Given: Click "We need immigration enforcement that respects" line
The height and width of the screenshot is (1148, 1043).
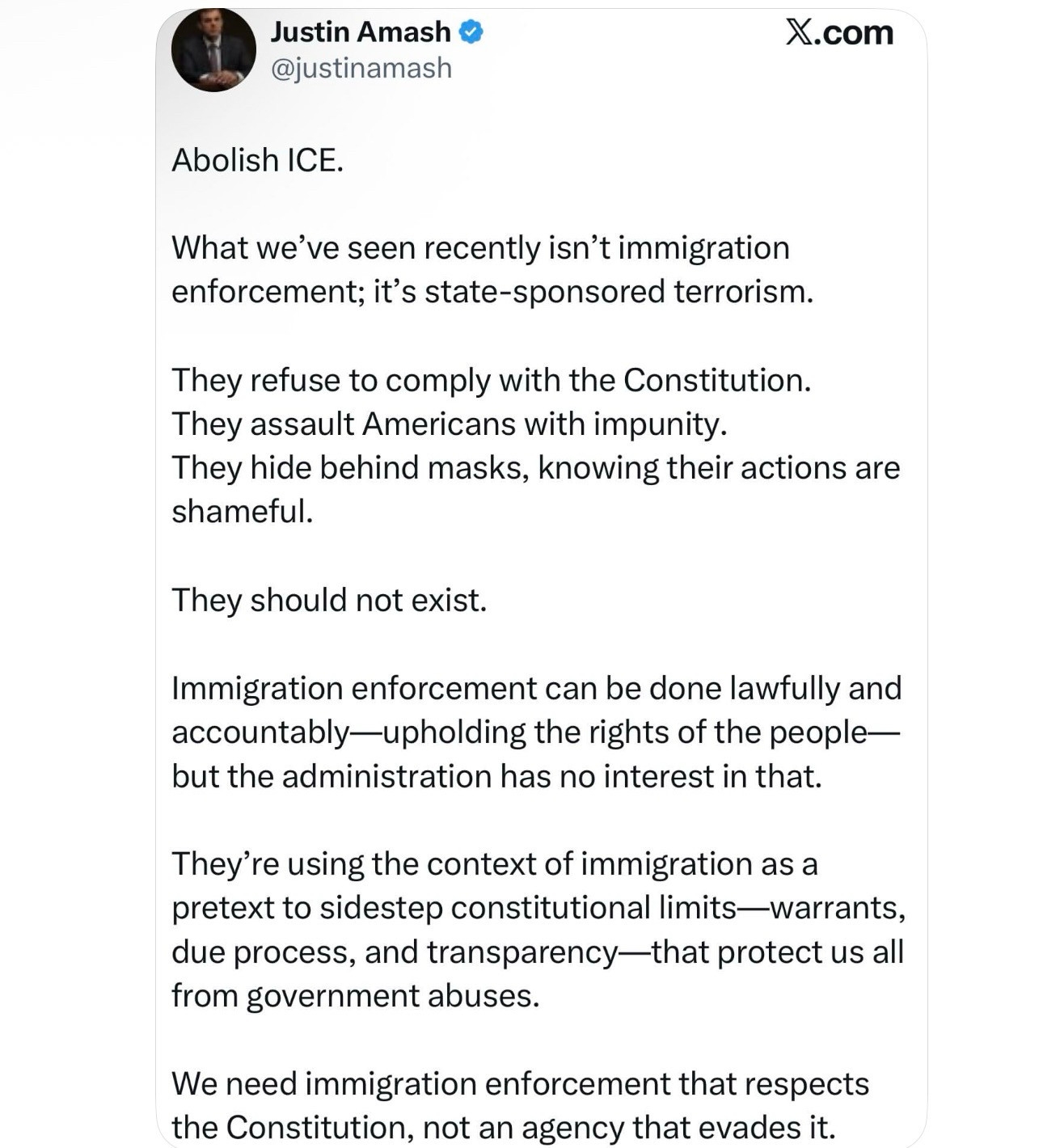Looking at the screenshot, I should click(x=520, y=1083).
